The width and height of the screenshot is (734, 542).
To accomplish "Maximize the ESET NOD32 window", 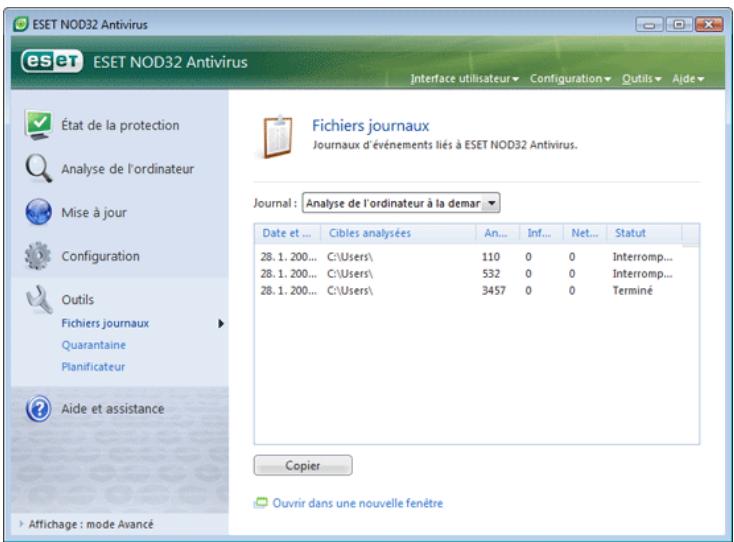I will (679, 24).
